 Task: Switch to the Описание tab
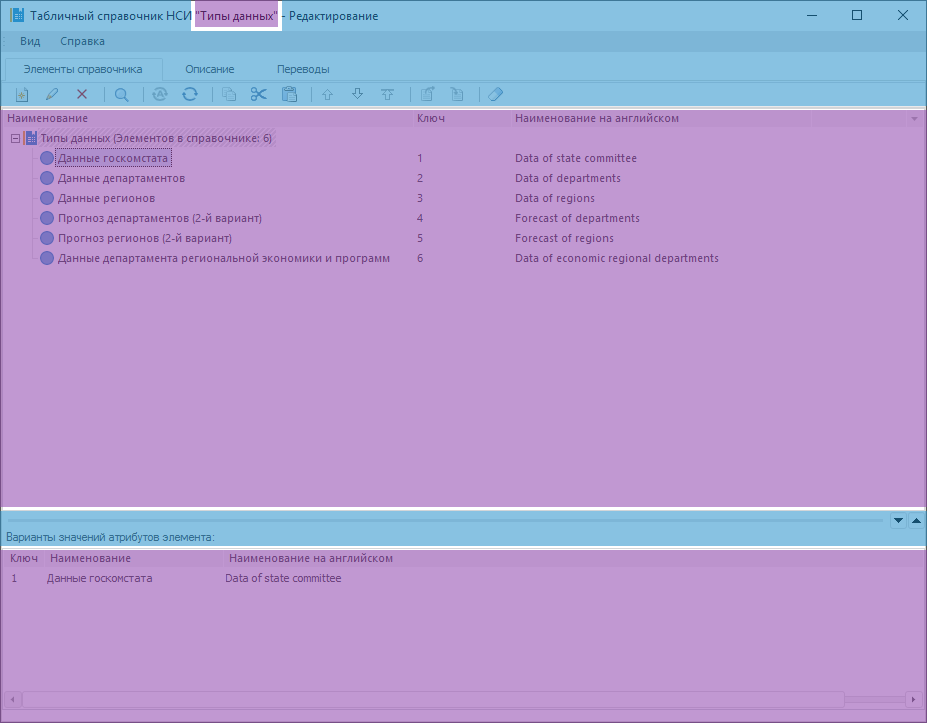point(209,69)
